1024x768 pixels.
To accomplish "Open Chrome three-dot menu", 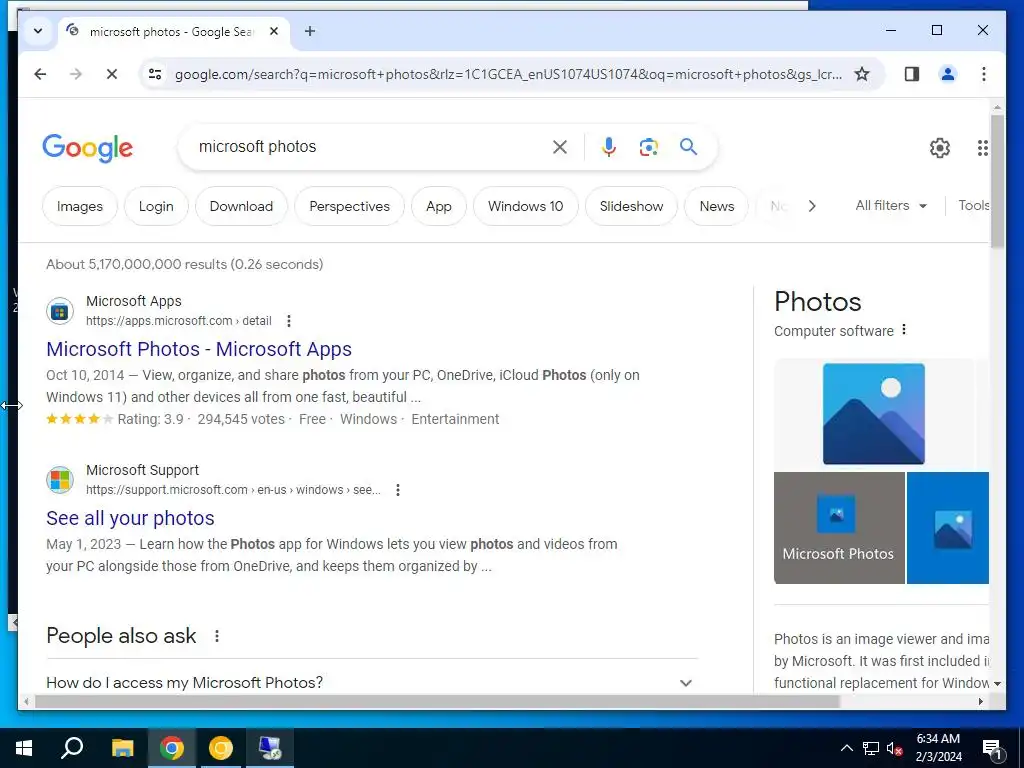I will tap(984, 74).
